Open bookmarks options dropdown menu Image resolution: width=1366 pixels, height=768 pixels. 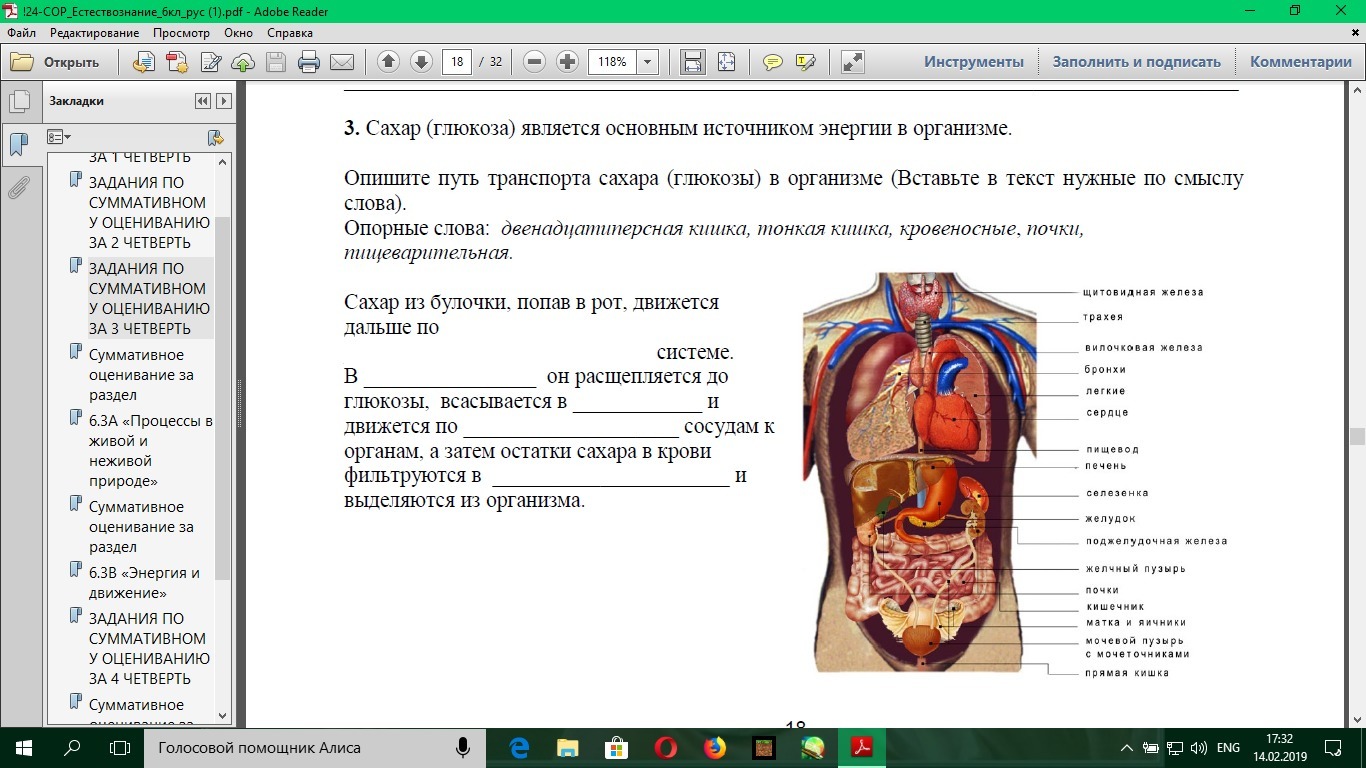[x=60, y=137]
